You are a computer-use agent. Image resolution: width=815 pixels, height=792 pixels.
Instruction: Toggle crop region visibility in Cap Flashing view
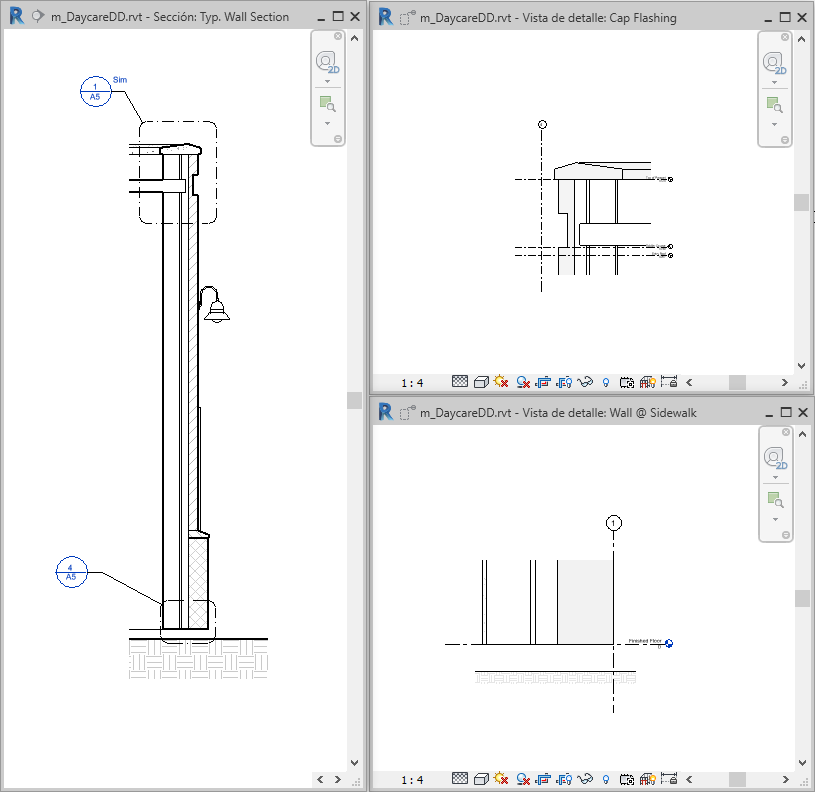(x=564, y=382)
